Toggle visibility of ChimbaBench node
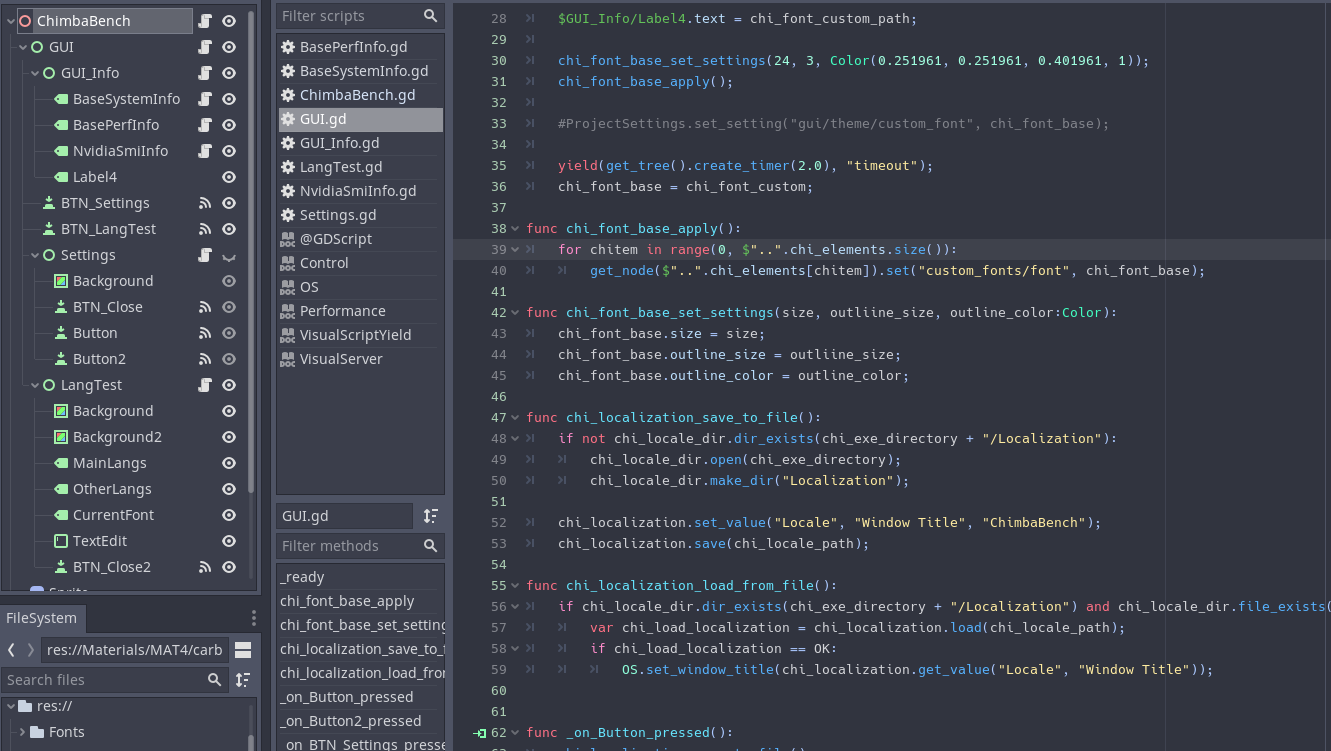The image size is (1331, 751). point(229,21)
